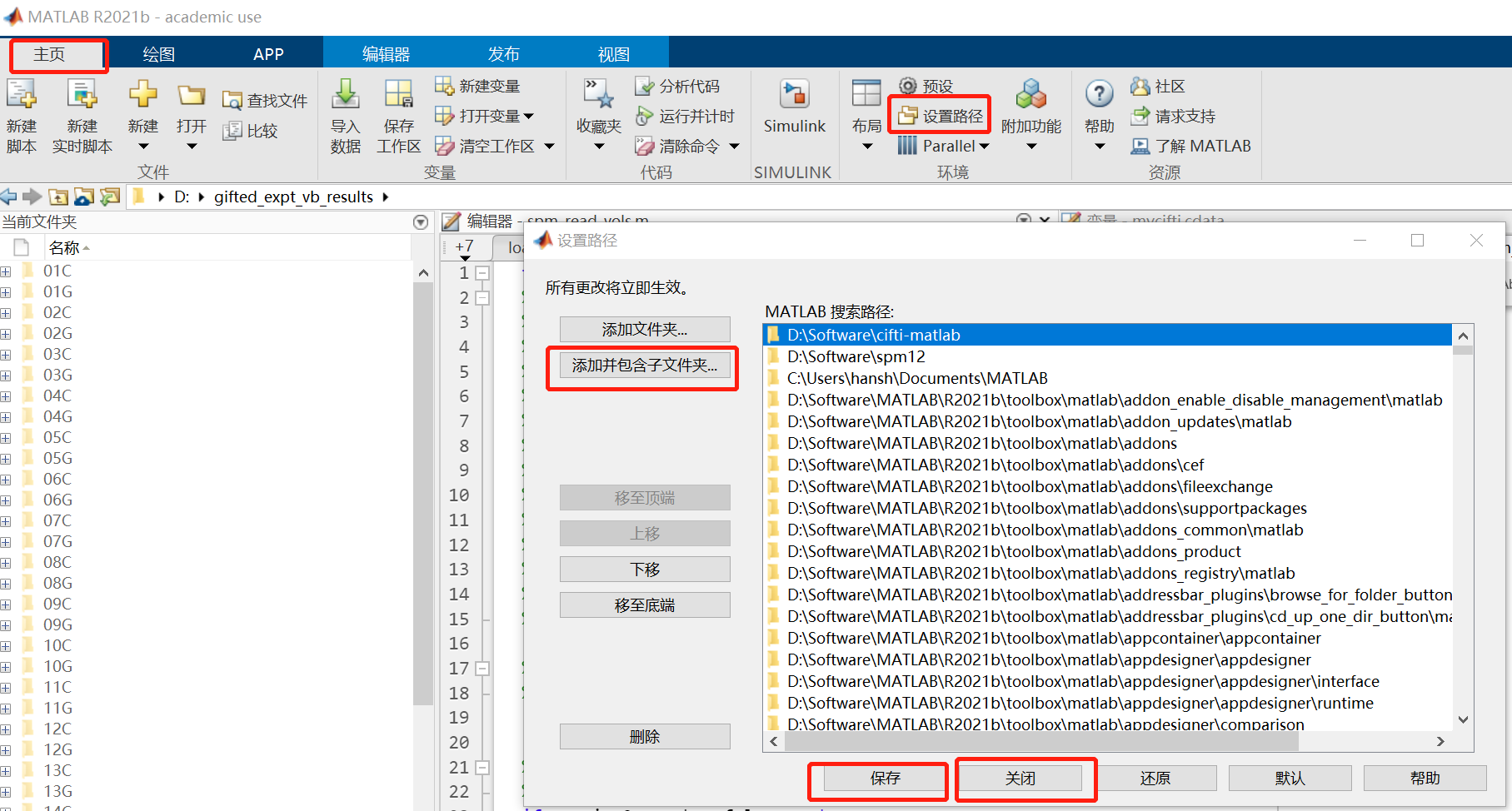Switch to the APP ribbon tab
Screen dimensions: 1512x811
(x=268, y=53)
